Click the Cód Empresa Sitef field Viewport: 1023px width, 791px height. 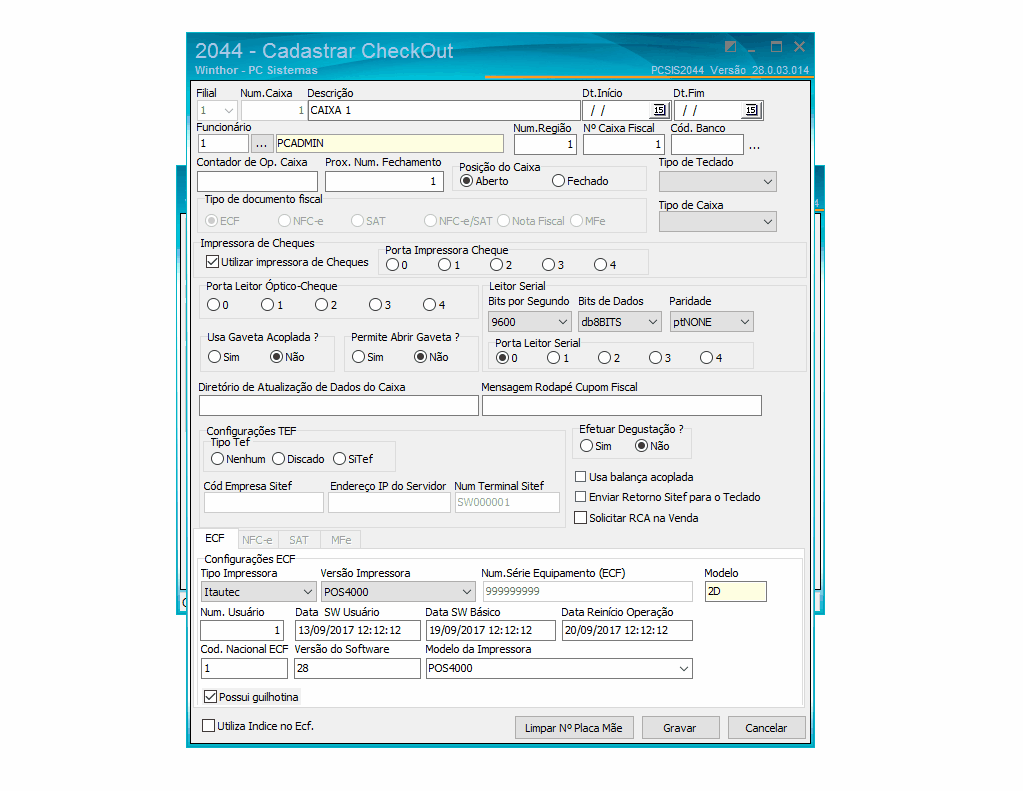point(264,503)
